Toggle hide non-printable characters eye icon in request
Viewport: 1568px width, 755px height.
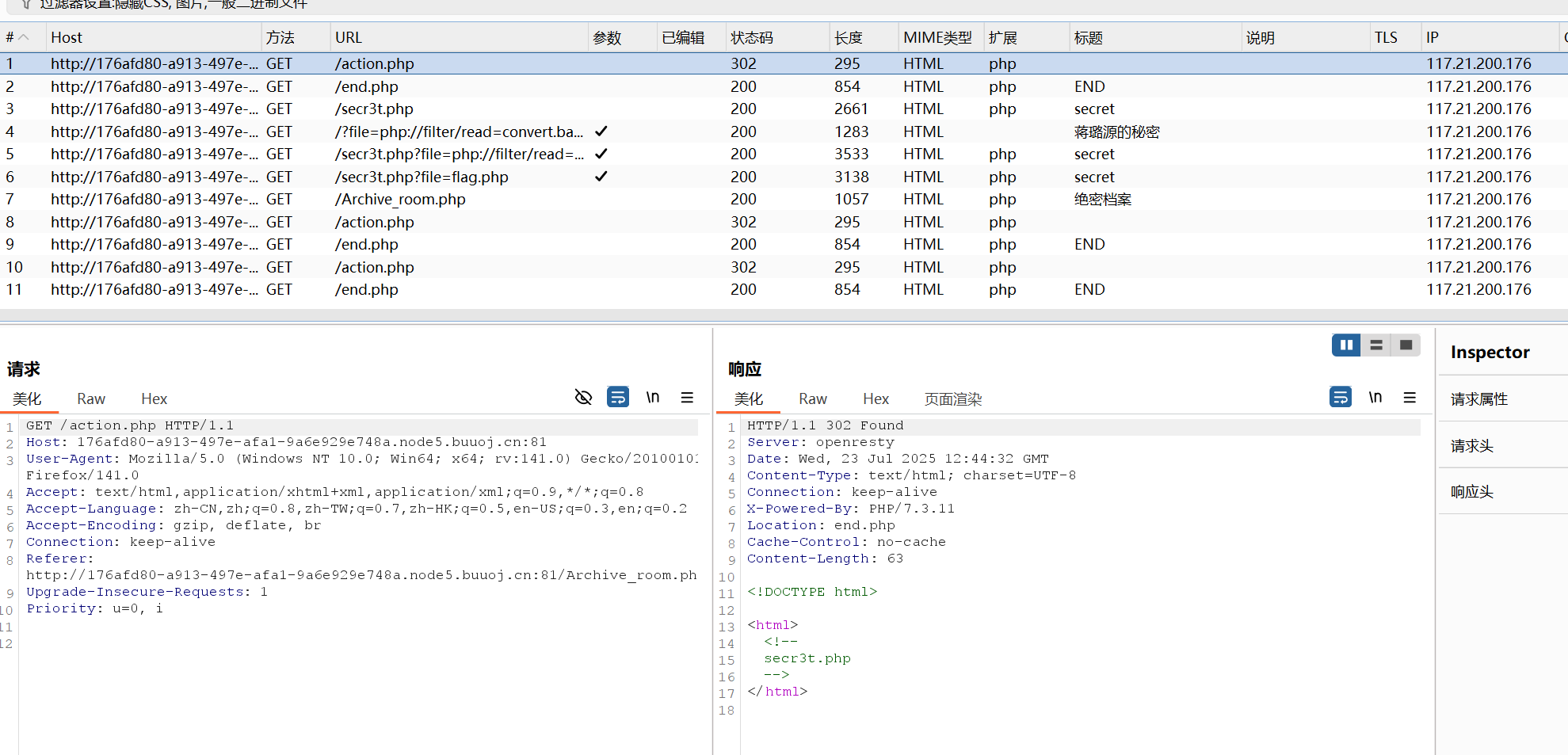[x=583, y=397]
